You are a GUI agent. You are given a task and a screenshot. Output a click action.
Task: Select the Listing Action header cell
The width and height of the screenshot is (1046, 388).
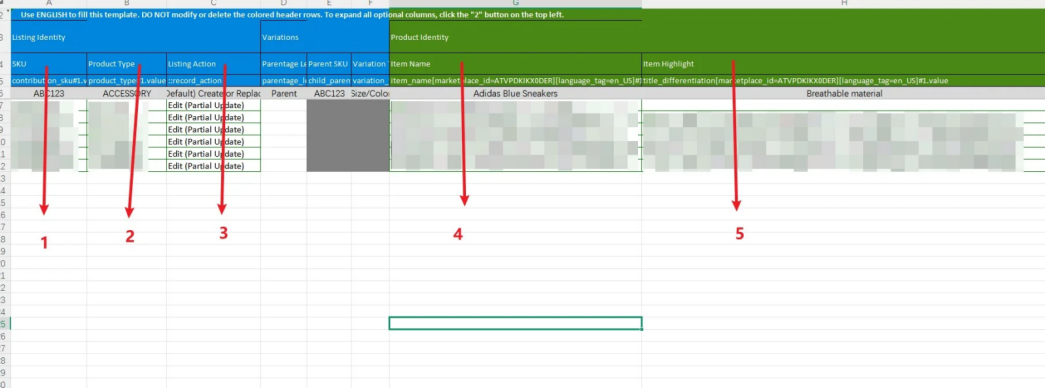tap(213, 64)
